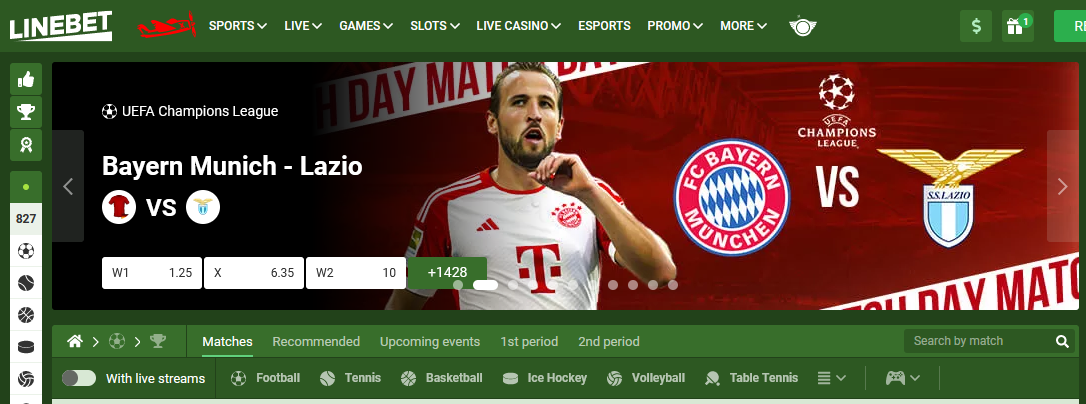This screenshot has width=1086, height=404.
Task: Expand the more sports list dropdown
Action: tap(831, 378)
